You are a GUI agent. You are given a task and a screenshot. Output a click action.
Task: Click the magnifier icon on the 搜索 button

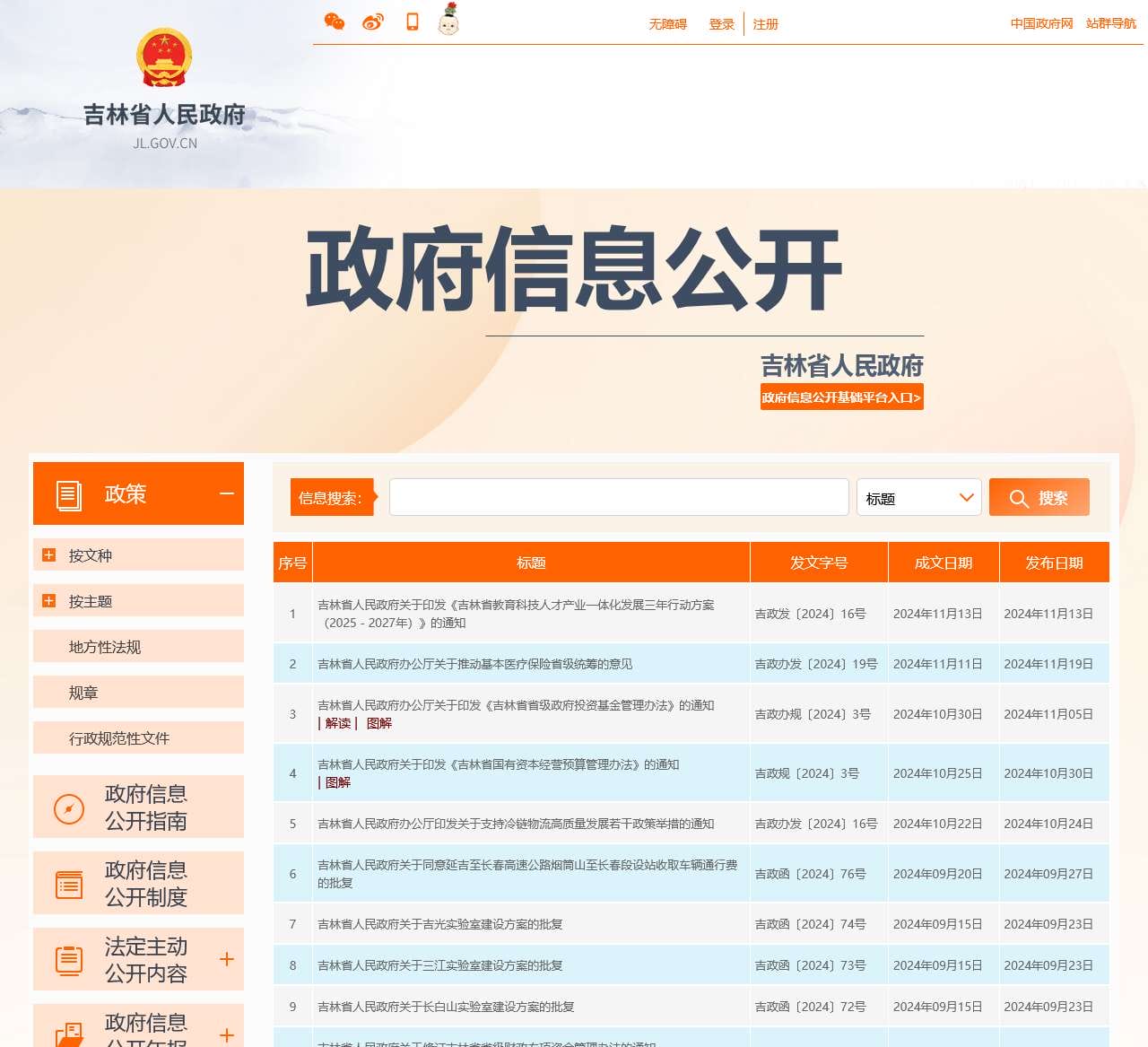click(1019, 498)
